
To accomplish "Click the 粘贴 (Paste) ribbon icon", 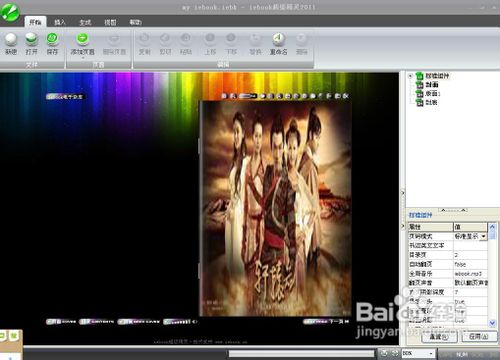I will (186, 43).
